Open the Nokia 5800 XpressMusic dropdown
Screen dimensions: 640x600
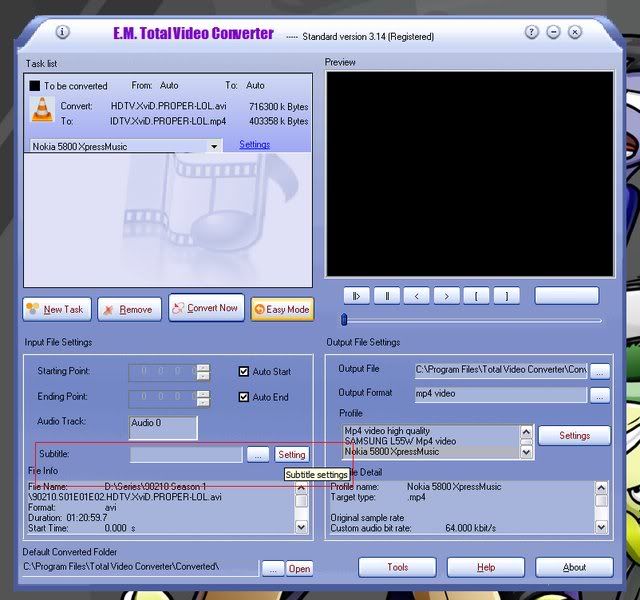coord(214,146)
